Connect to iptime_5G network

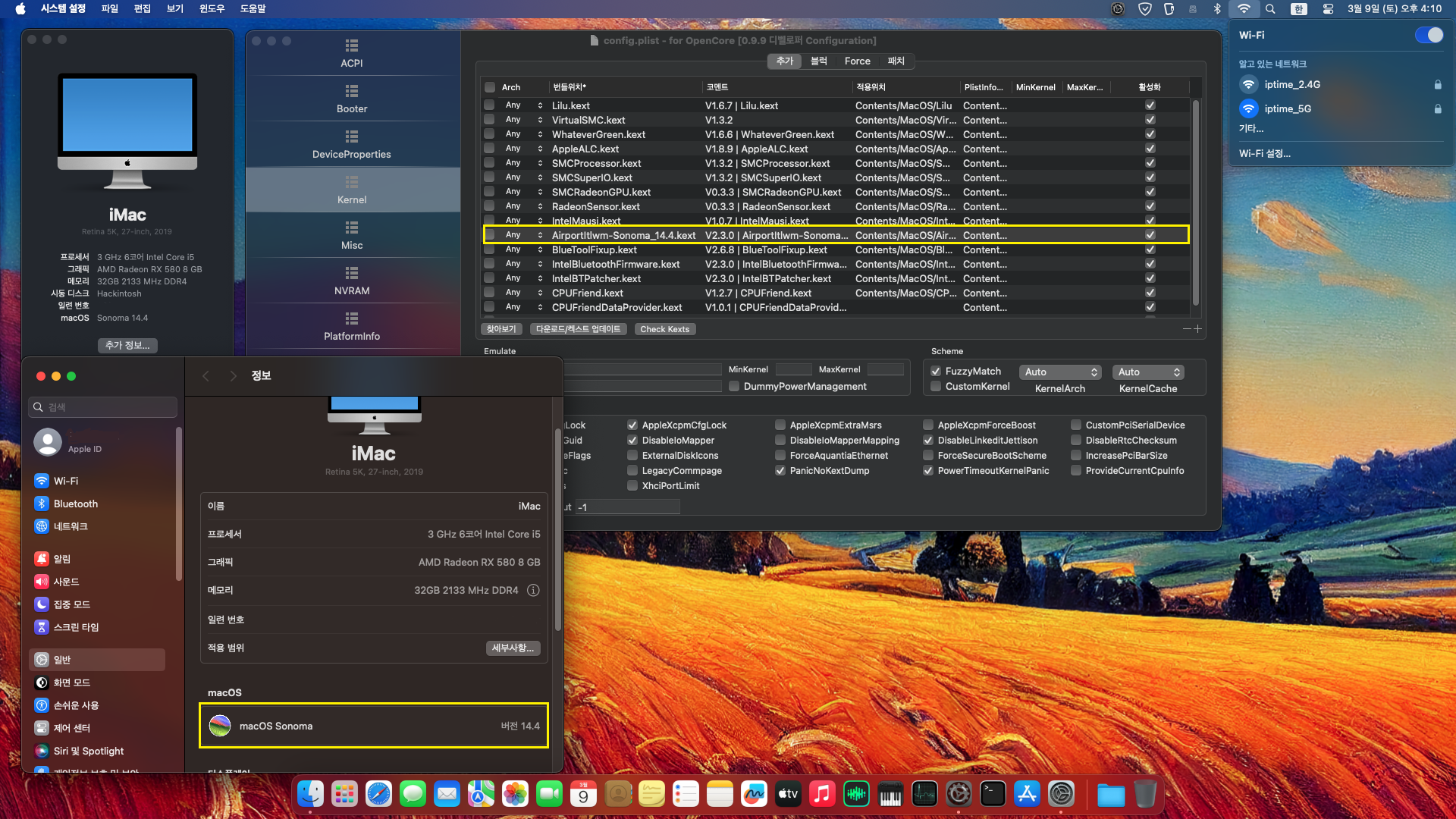[1341, 108]
